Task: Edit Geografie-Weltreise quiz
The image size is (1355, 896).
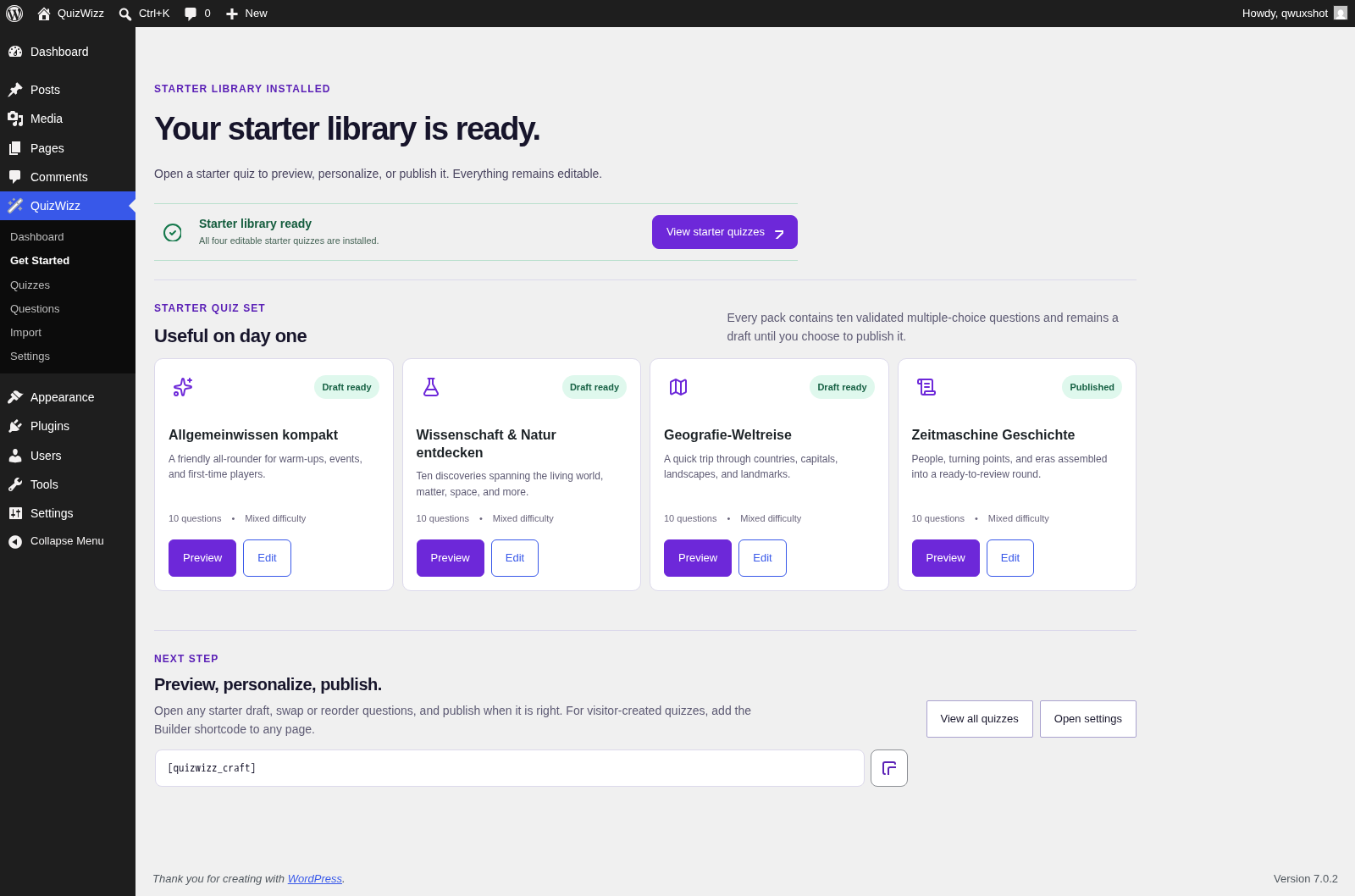Action: (762, 558)
